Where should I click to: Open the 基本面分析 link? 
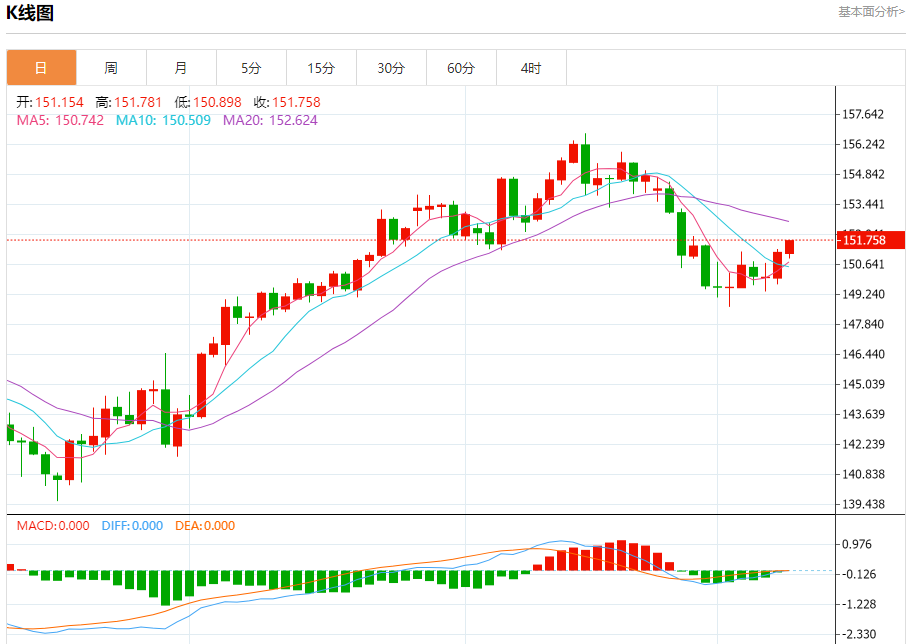(870, 12)
